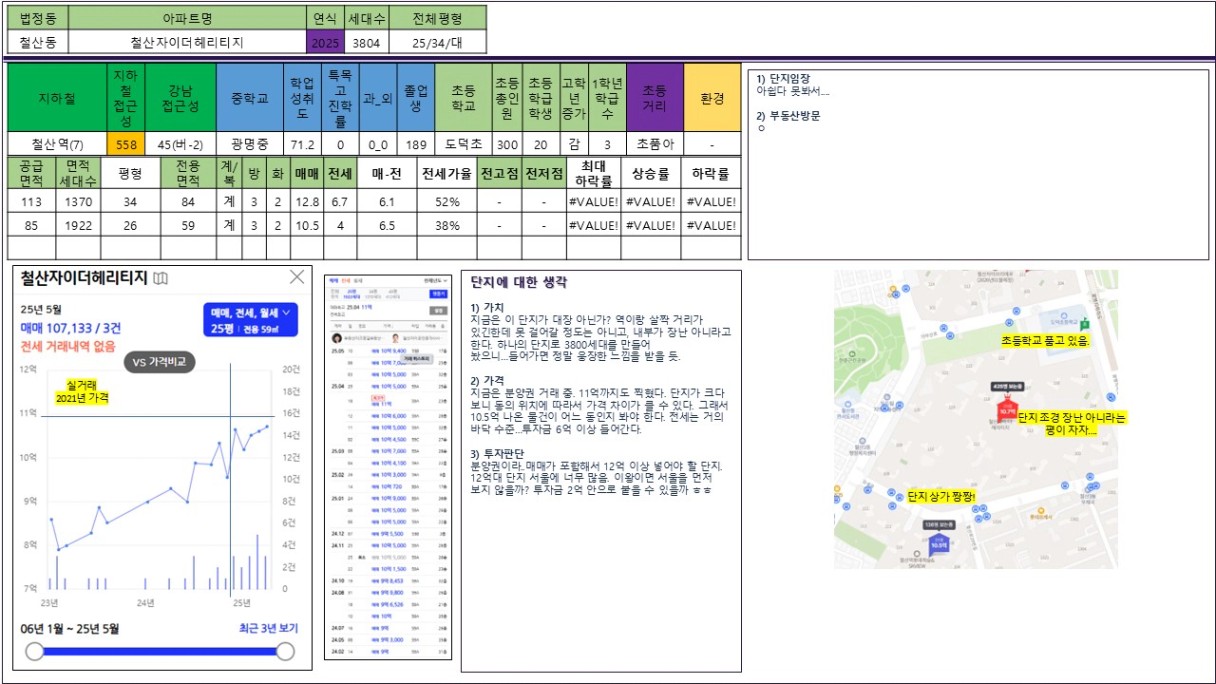Select the orange 558 access cell

point(126,144)
